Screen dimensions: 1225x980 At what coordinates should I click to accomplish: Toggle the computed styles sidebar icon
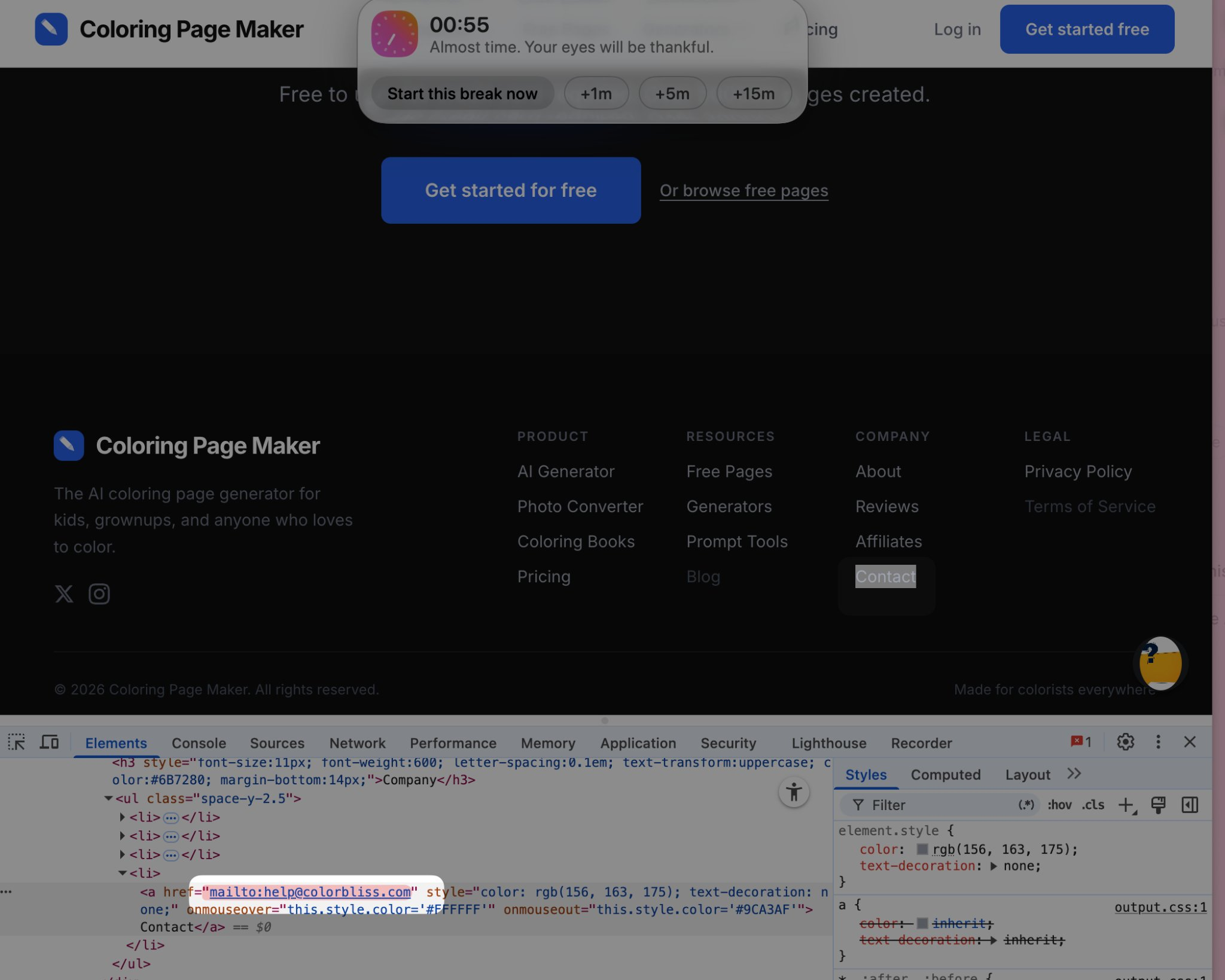click(x=1190, y=805)
